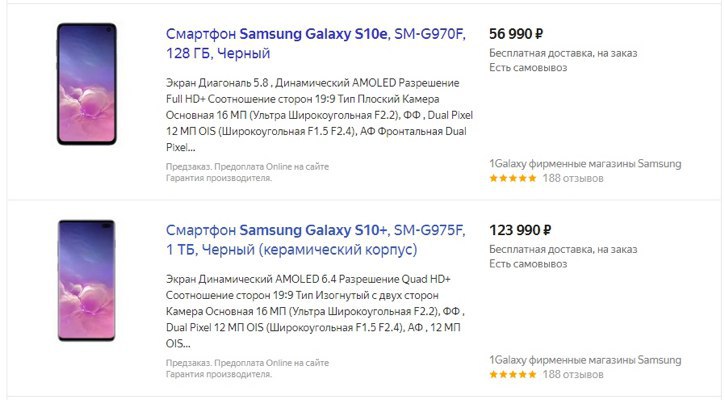Open 1Galaxy store link under the S10+ offer

click(x=585, y=360)
